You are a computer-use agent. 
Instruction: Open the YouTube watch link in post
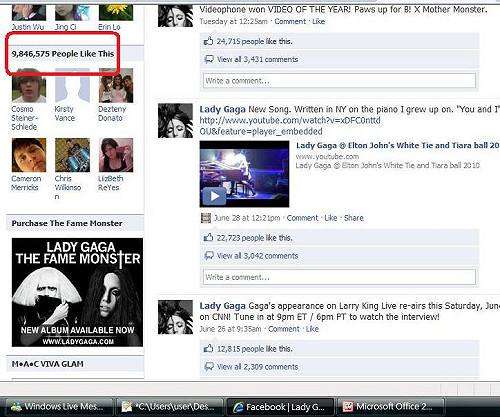[x=290, y=126]
